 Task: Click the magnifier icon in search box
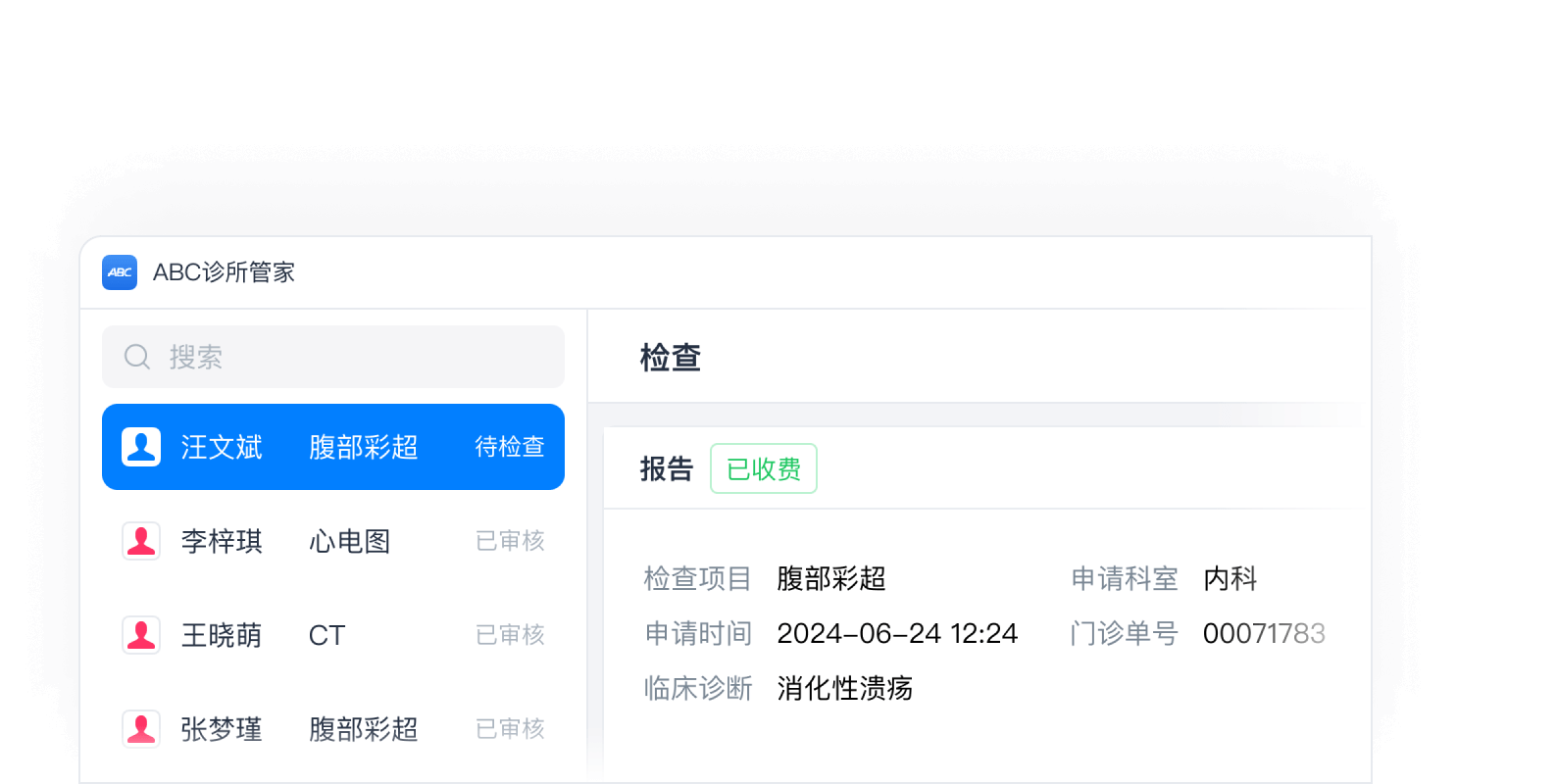[137, 357]
